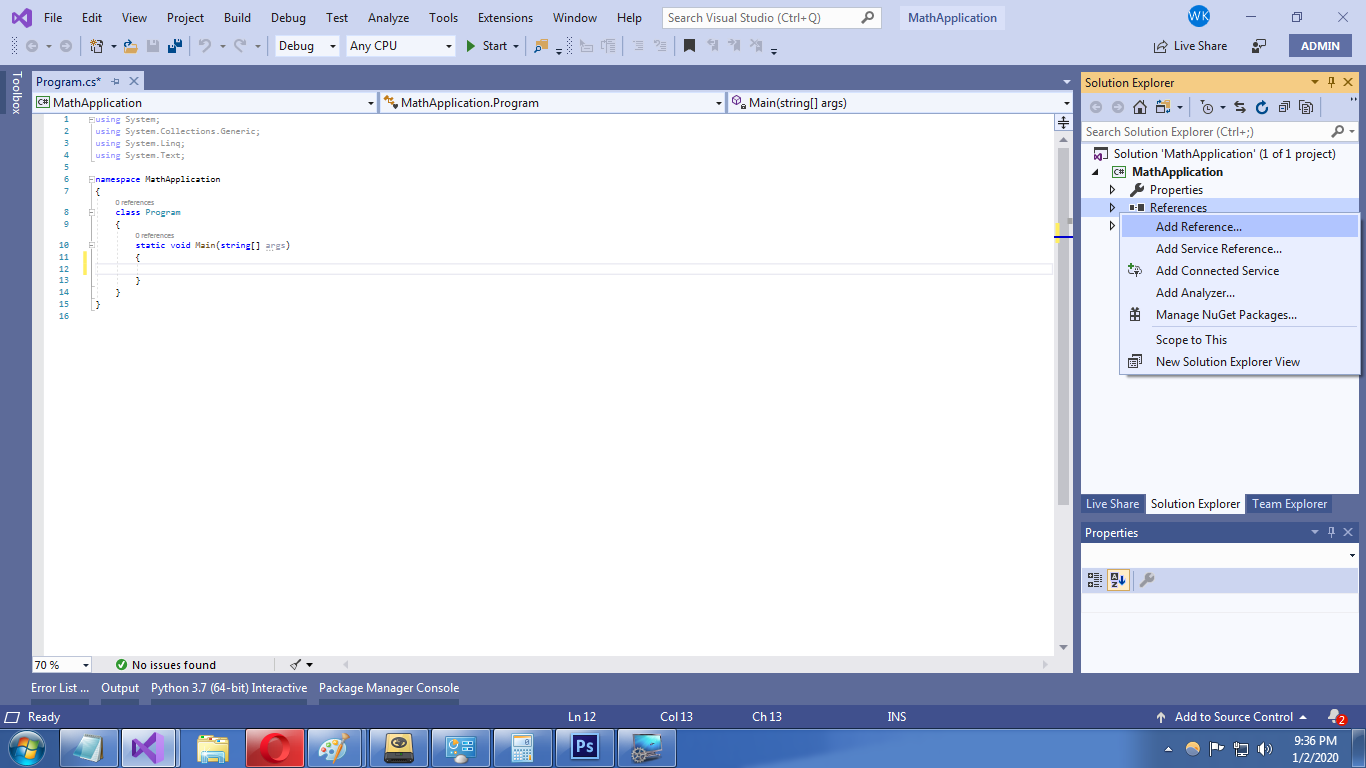This screenshot has width=1366, height=768.
Task: Pin the Program.cs tab
Action: pos(115,82)
